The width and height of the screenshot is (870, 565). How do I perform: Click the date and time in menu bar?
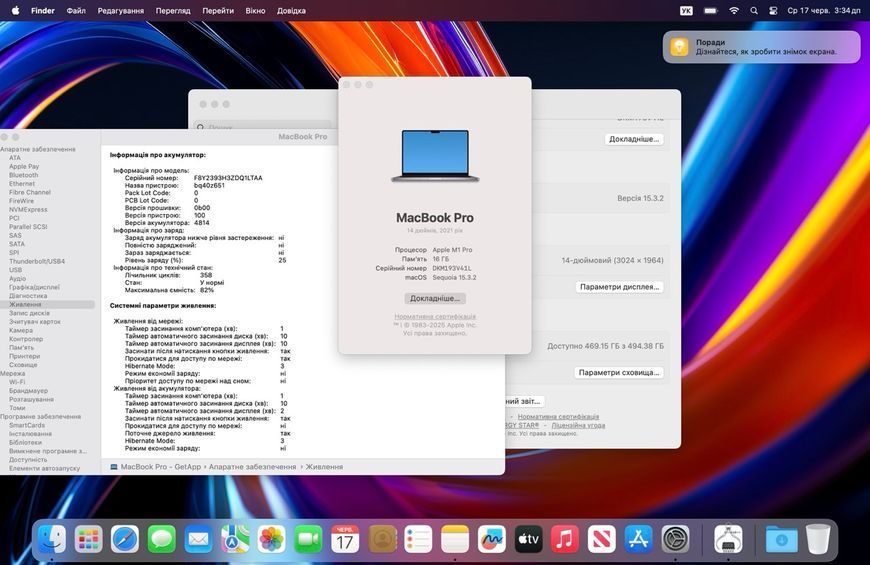[824, 10]
